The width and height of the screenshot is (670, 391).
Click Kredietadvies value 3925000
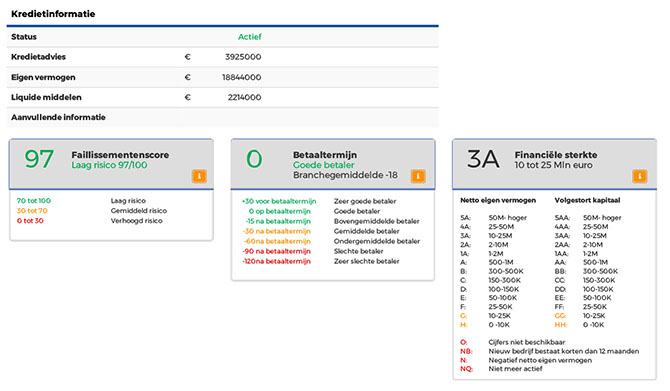coord(243,57)
